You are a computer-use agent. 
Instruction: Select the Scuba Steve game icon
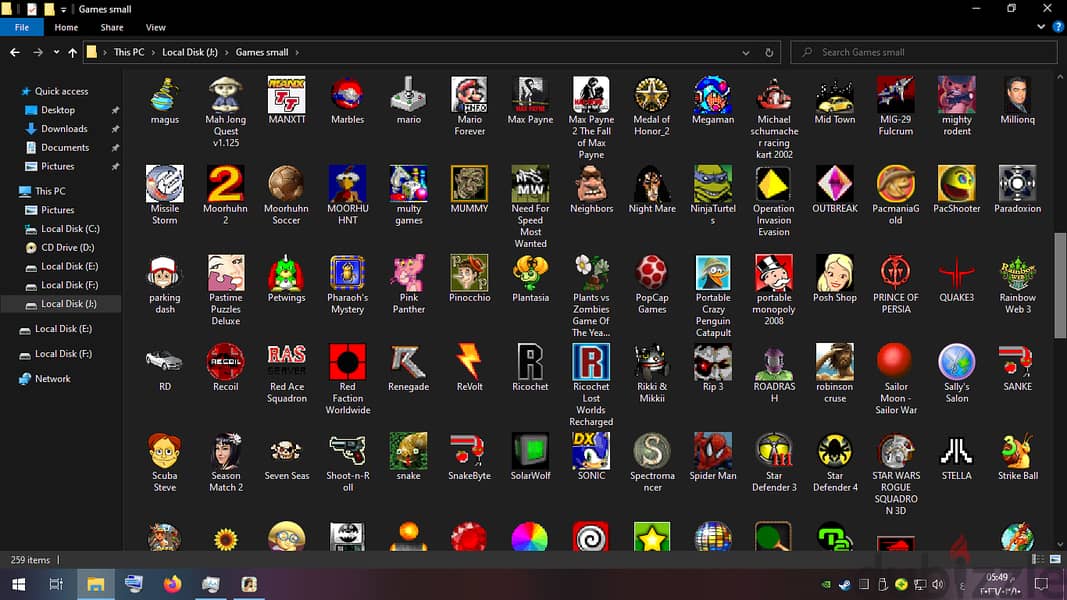tap(165, 451)
